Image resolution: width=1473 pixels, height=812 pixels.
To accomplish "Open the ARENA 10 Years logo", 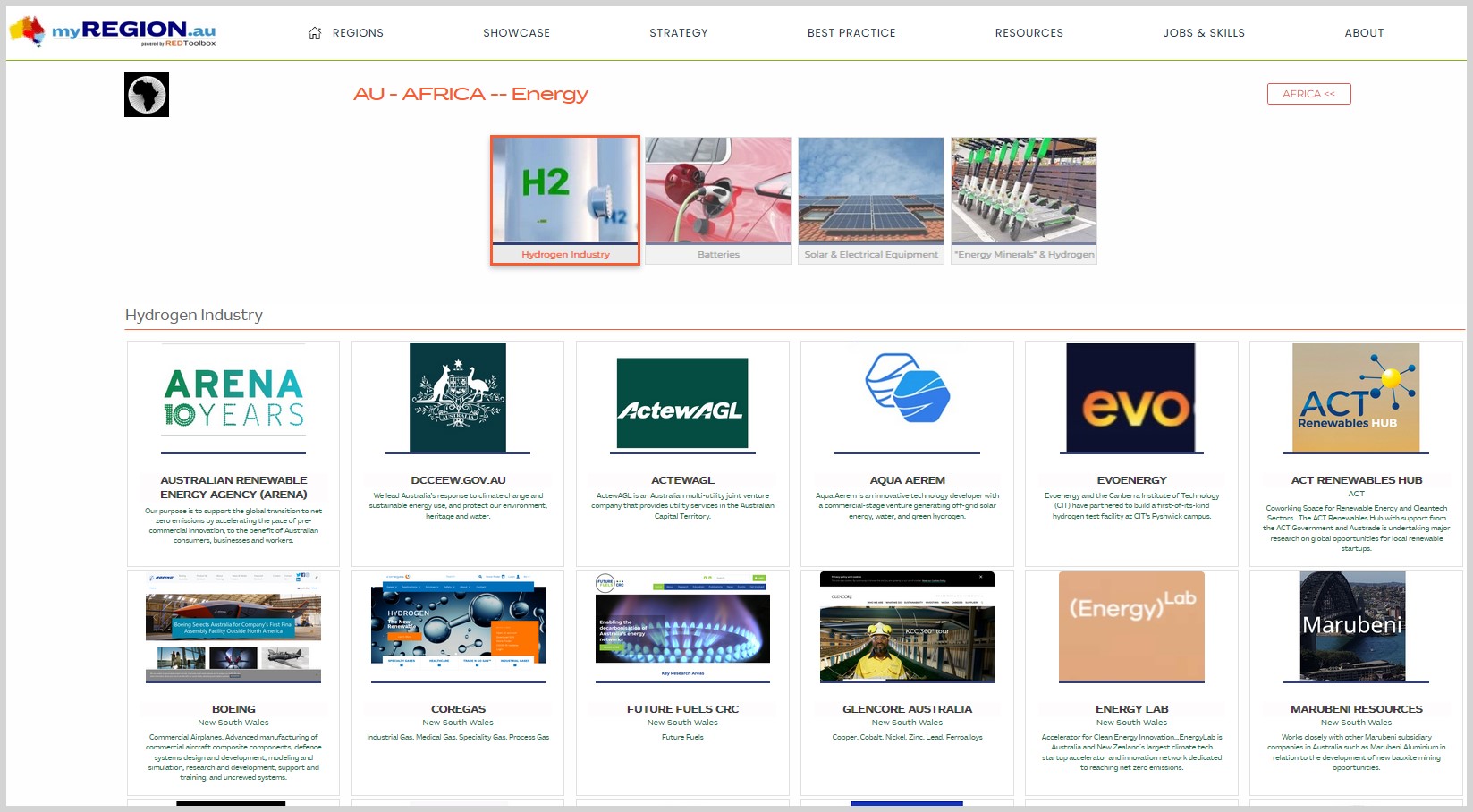I will click(x=233, y=398).
